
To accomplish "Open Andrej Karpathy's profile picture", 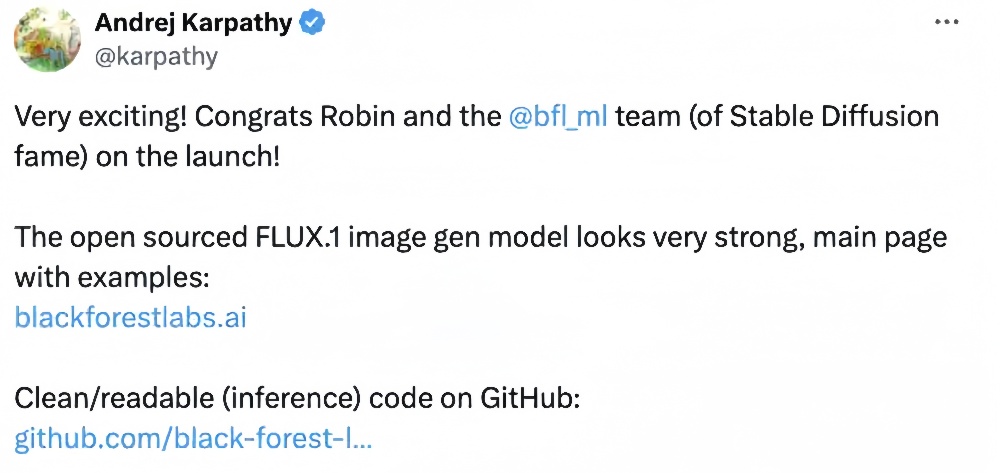I will (x=48, y=42).
